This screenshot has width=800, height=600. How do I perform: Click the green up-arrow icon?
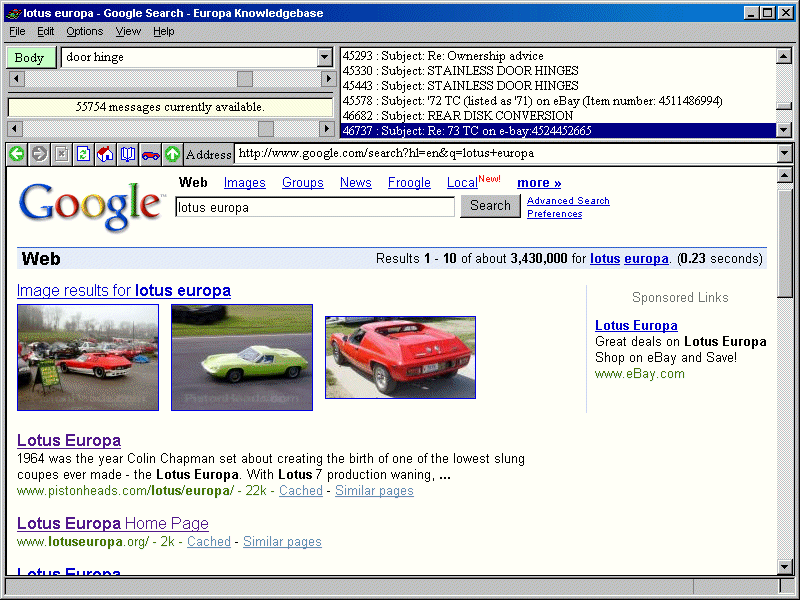click(x=172, y=154)
